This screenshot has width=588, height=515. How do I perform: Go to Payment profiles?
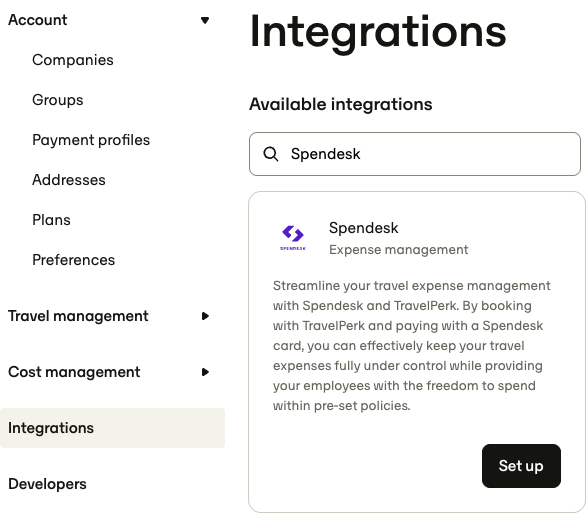click(x=91, y=140)
